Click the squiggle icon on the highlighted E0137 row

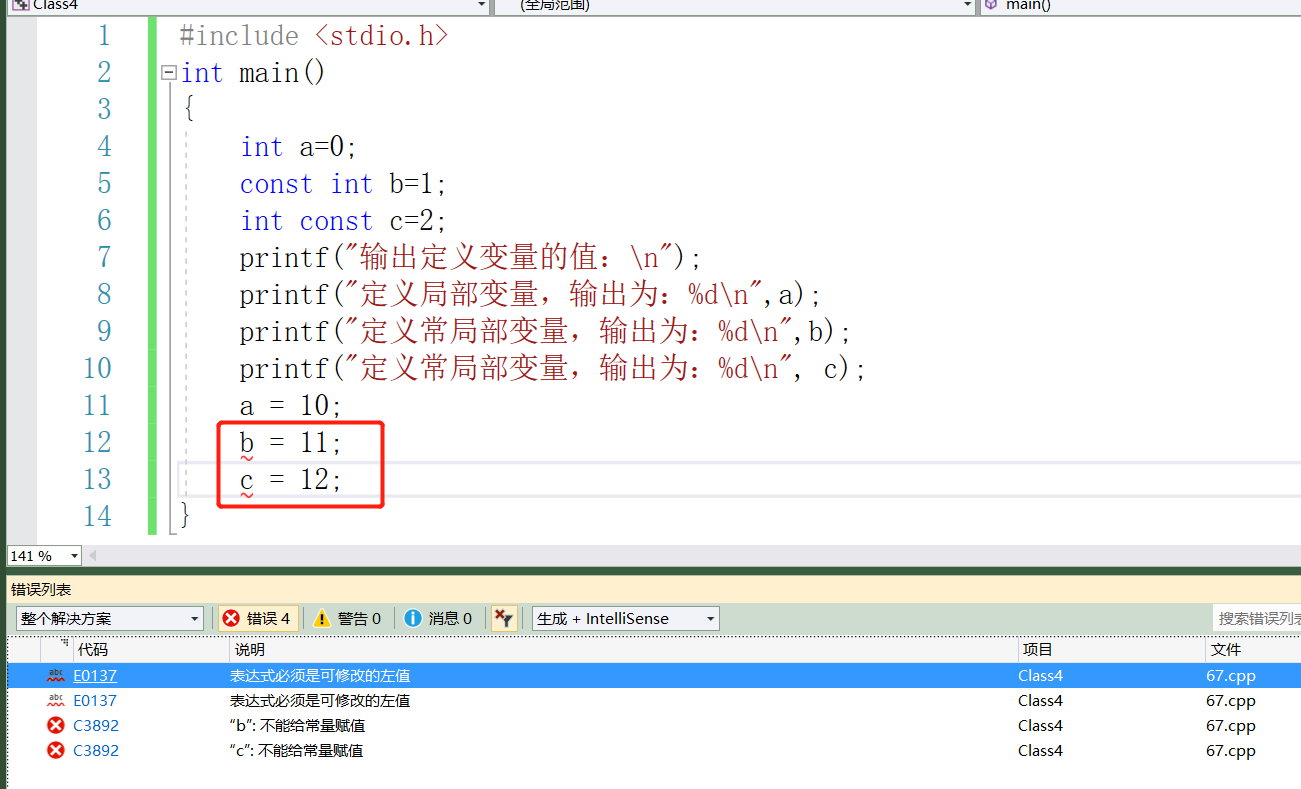(x=56, y=675)
